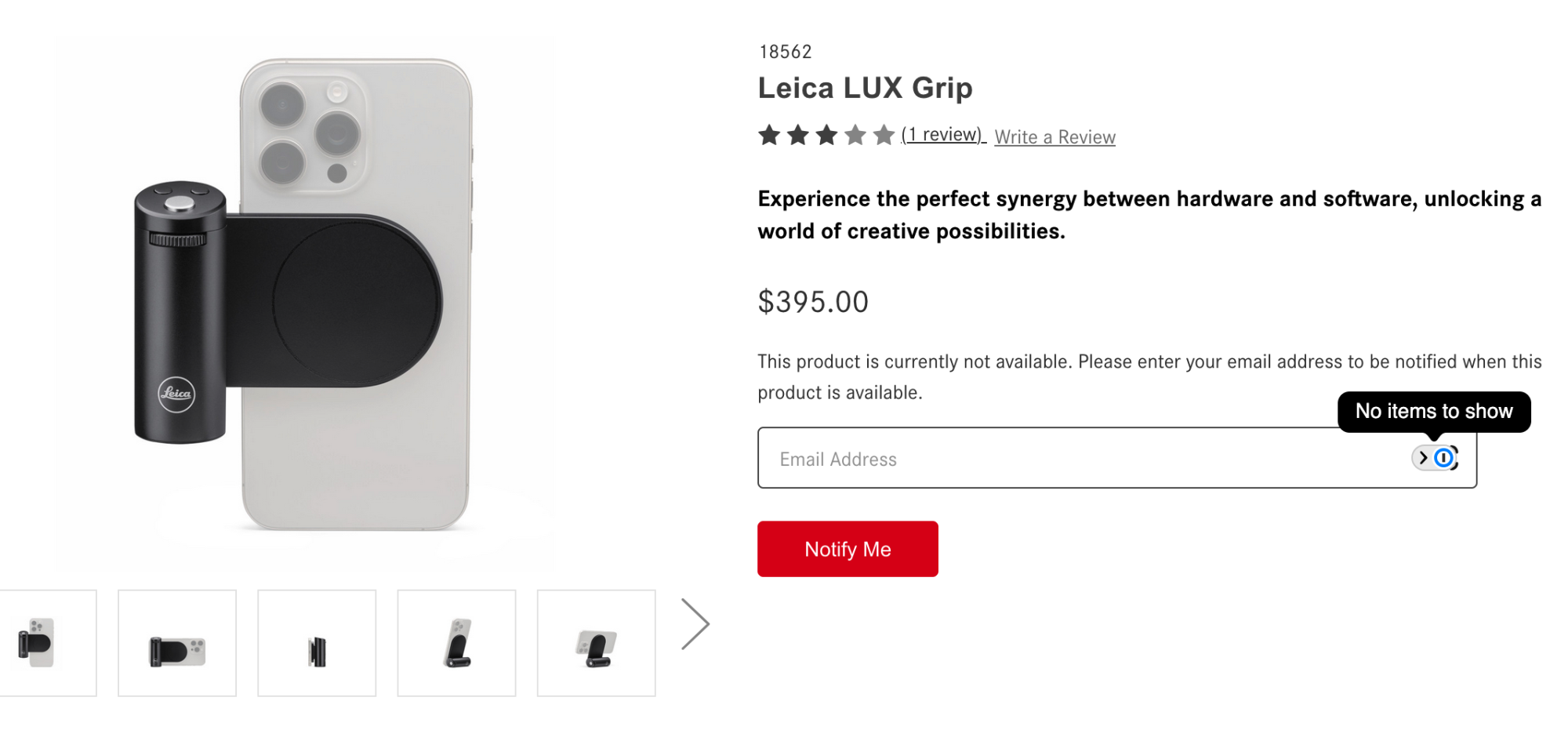Click the "No items to show" tooltip
This screenshot has width=1568, height=730.
[x=1433, y=412]
